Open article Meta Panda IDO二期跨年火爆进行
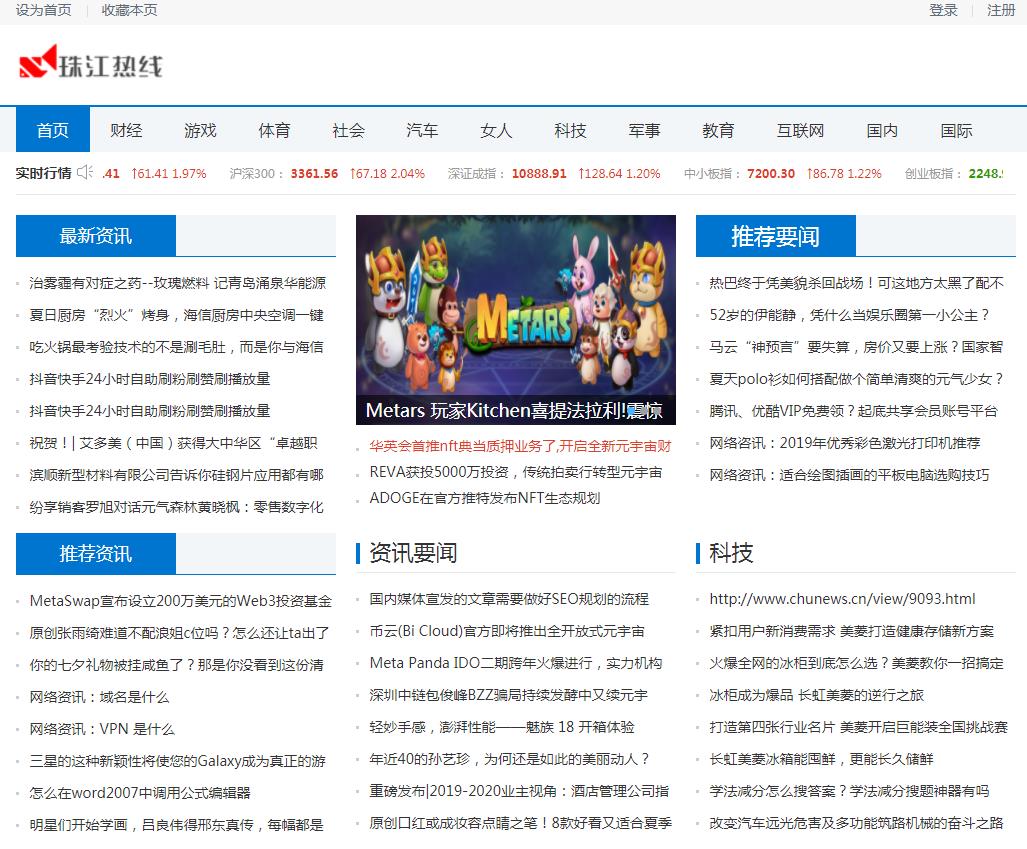Viewport: 1027px width, 849px height. (x=516, y=663)
